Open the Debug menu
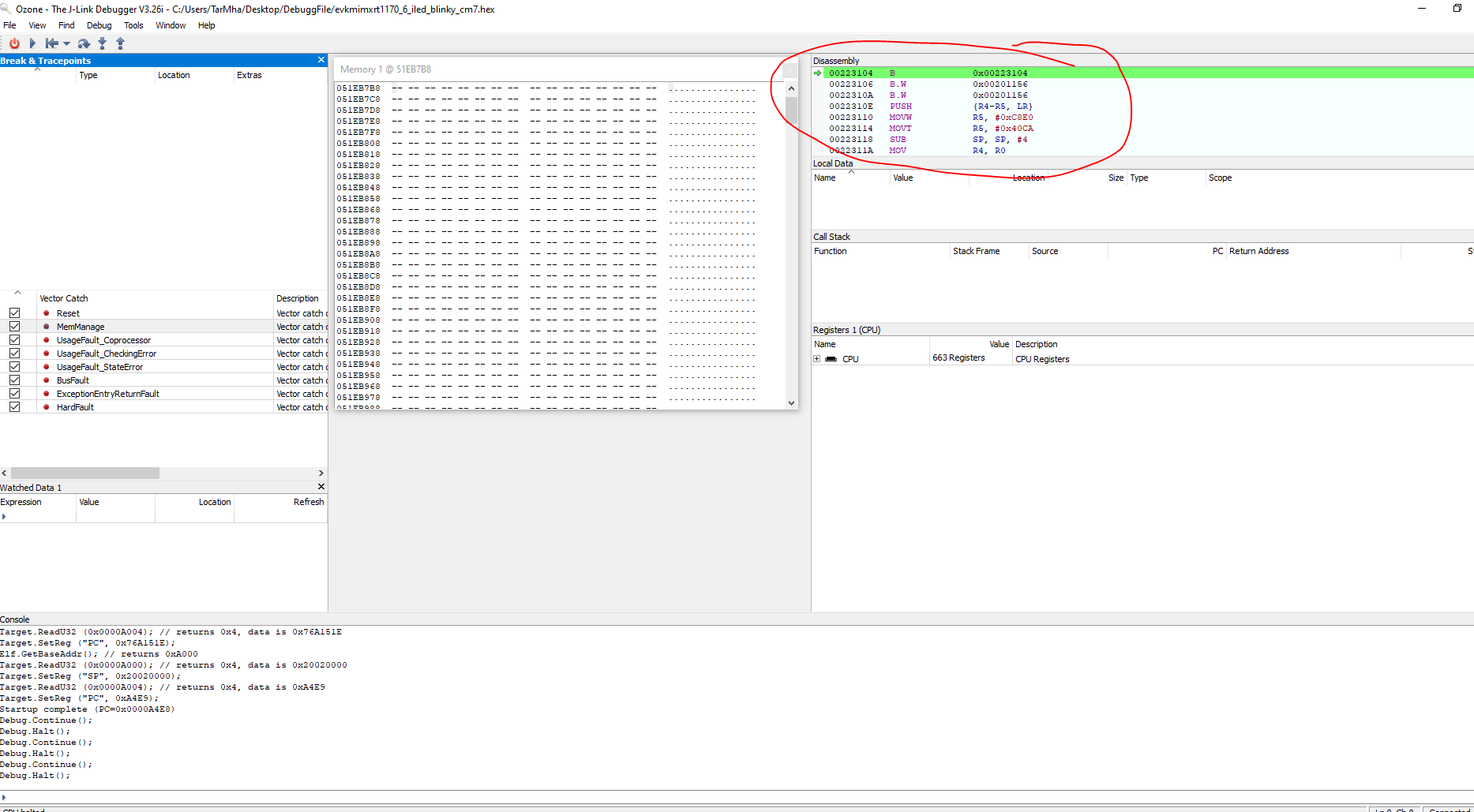This screenshot has width=1474, height=812. pos(99,24)
